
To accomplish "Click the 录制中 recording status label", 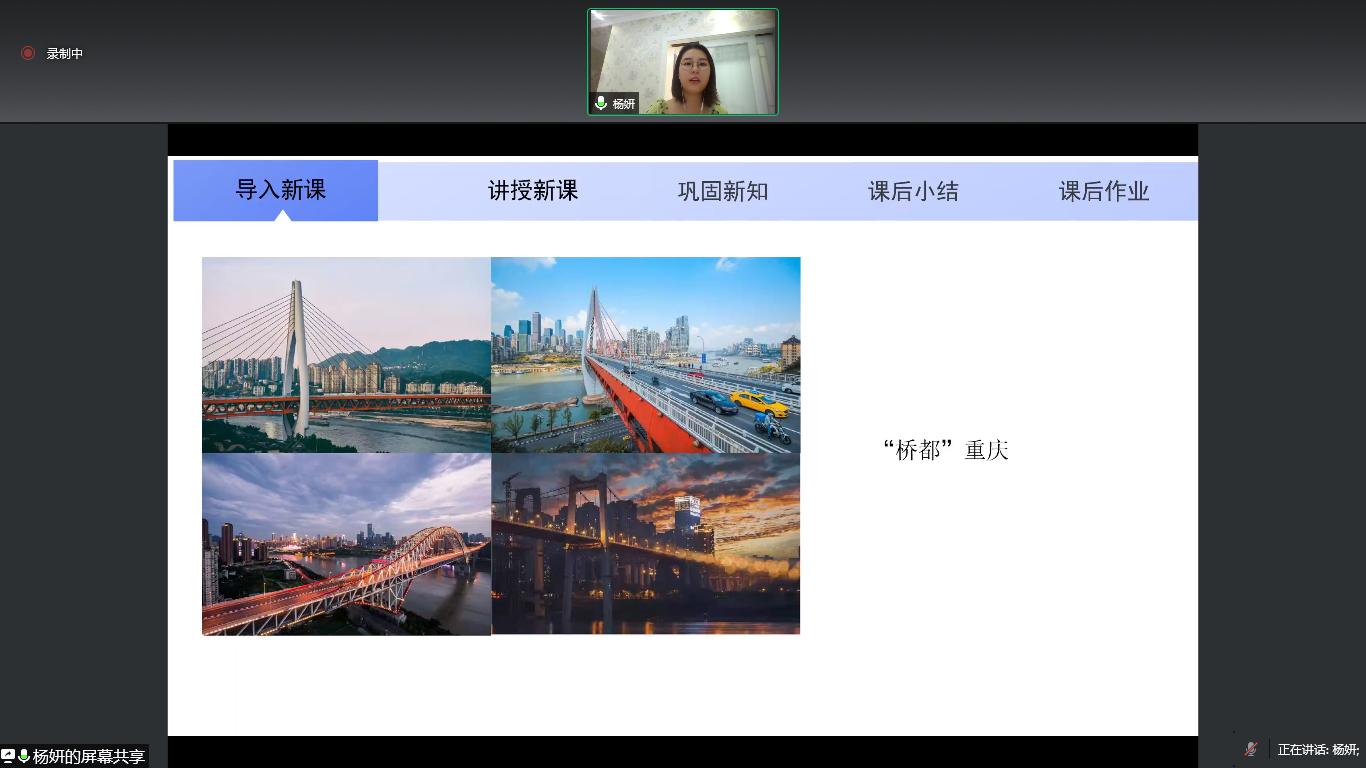I will [65, 54].
